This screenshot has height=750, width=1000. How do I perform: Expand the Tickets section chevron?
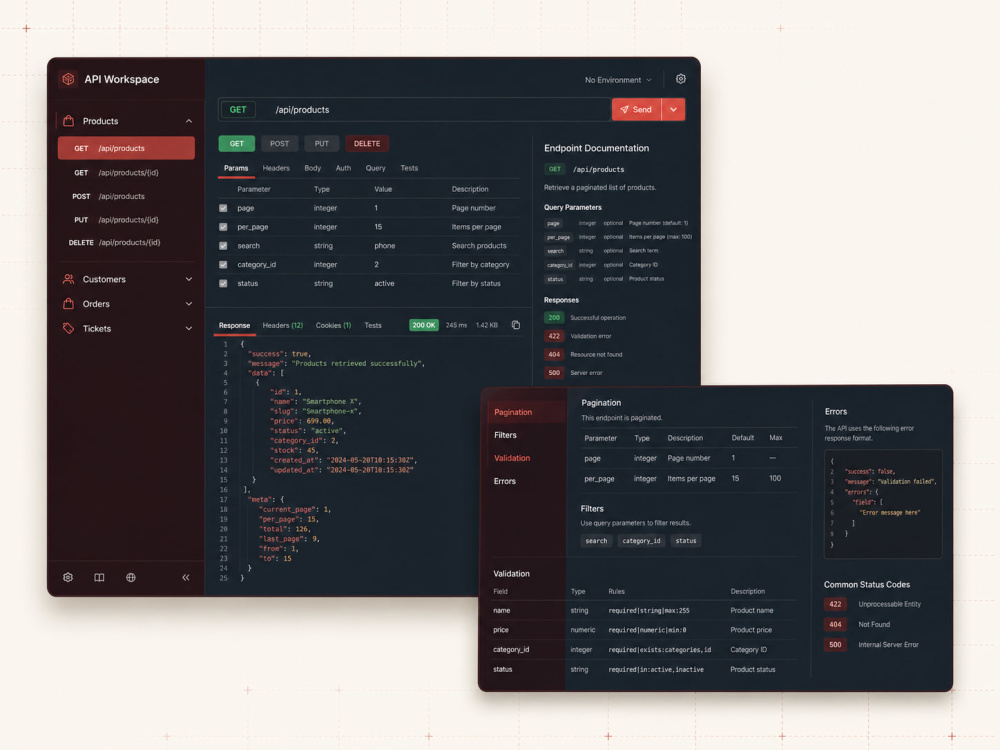click(x=189, y=328)
